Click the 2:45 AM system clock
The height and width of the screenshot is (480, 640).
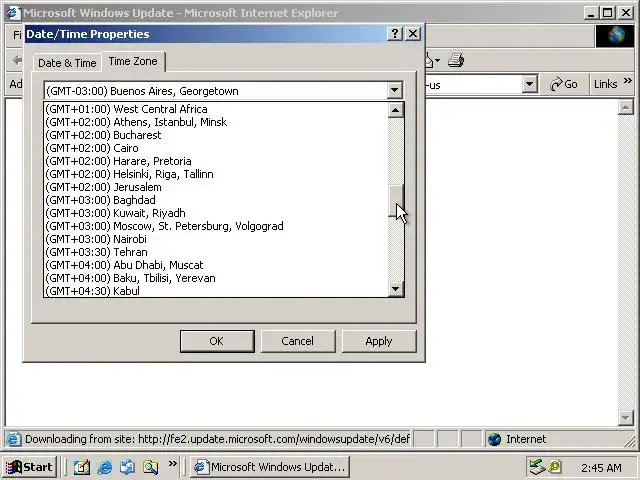click(x=601, y=468)
